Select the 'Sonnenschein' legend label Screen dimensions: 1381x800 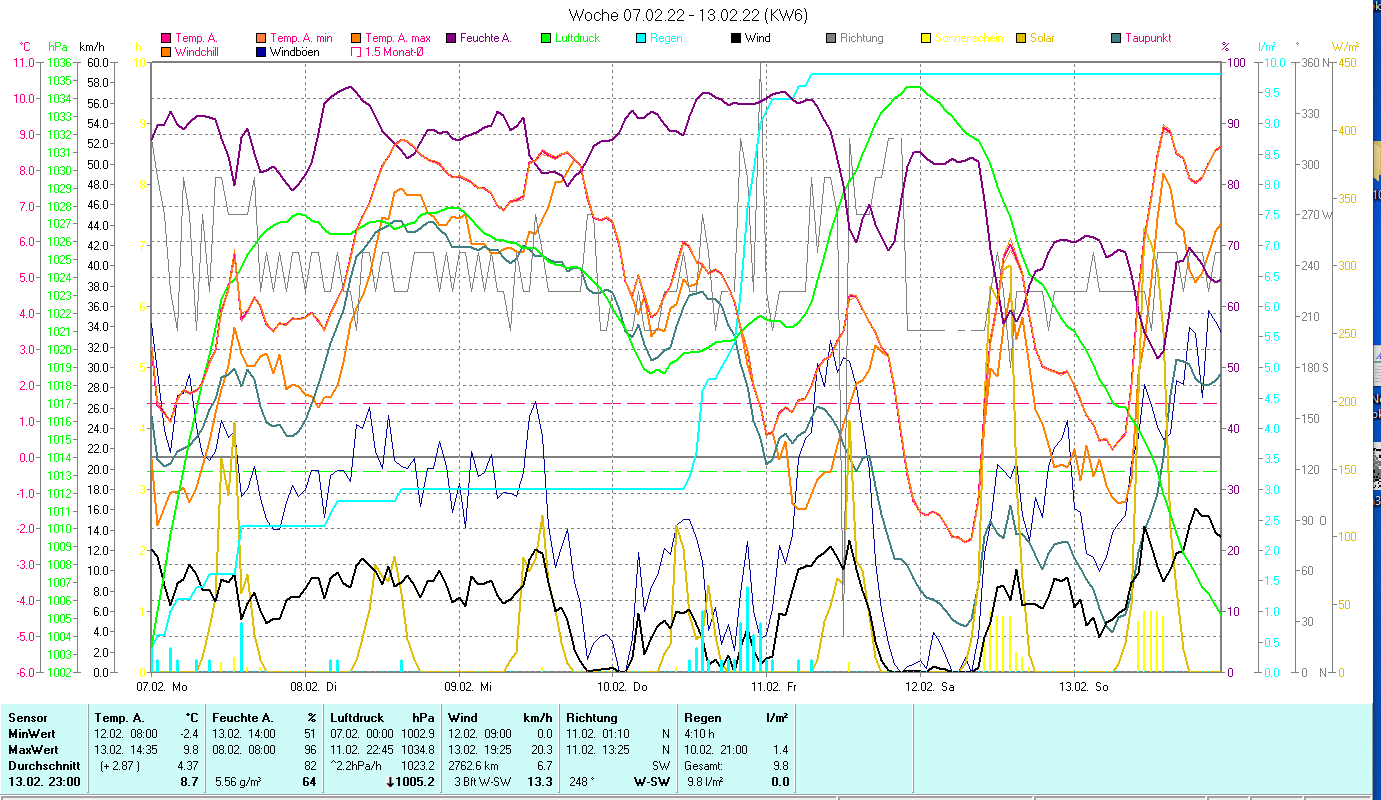[968, 38]
